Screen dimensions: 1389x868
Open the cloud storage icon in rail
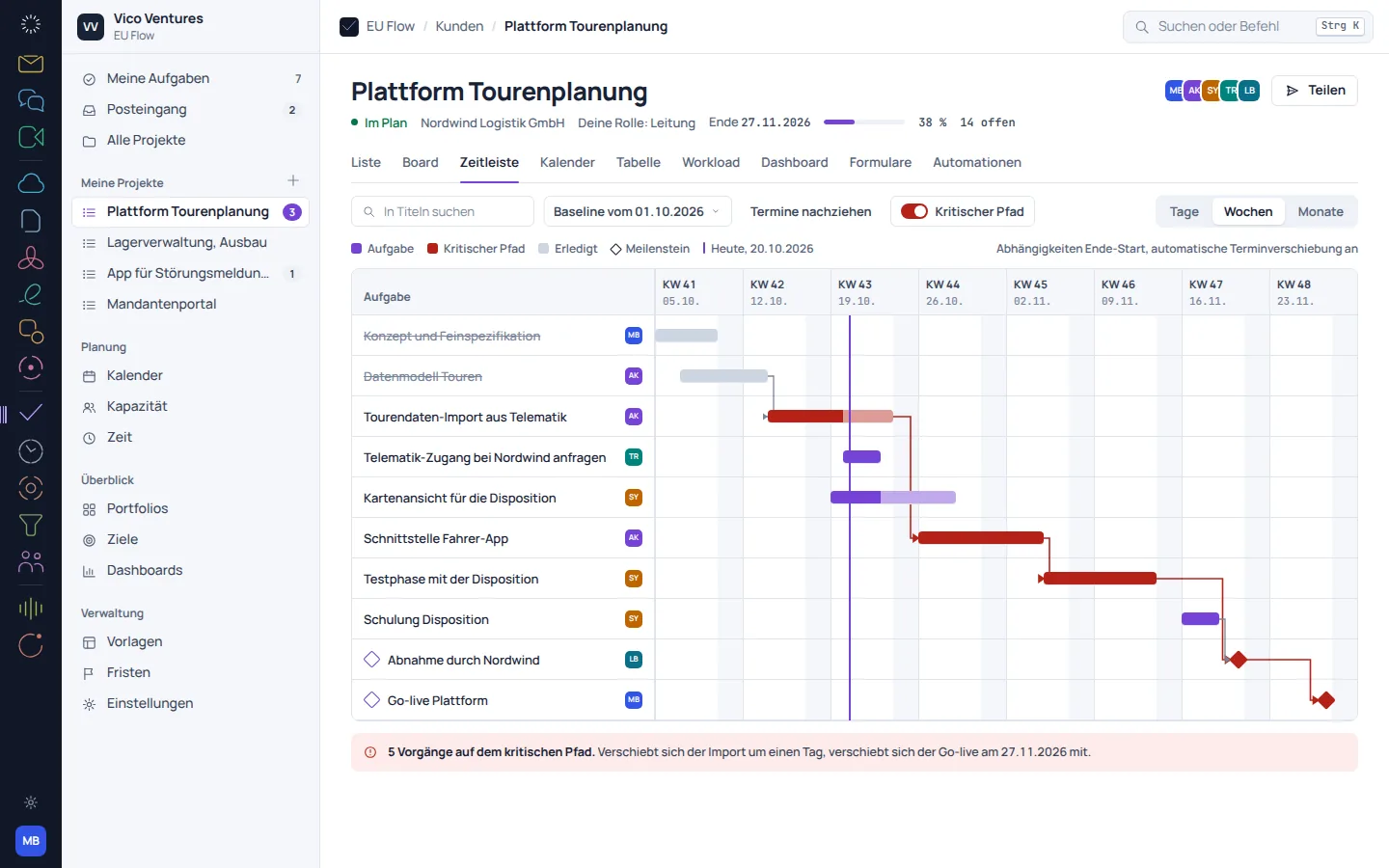click(31, 183)
